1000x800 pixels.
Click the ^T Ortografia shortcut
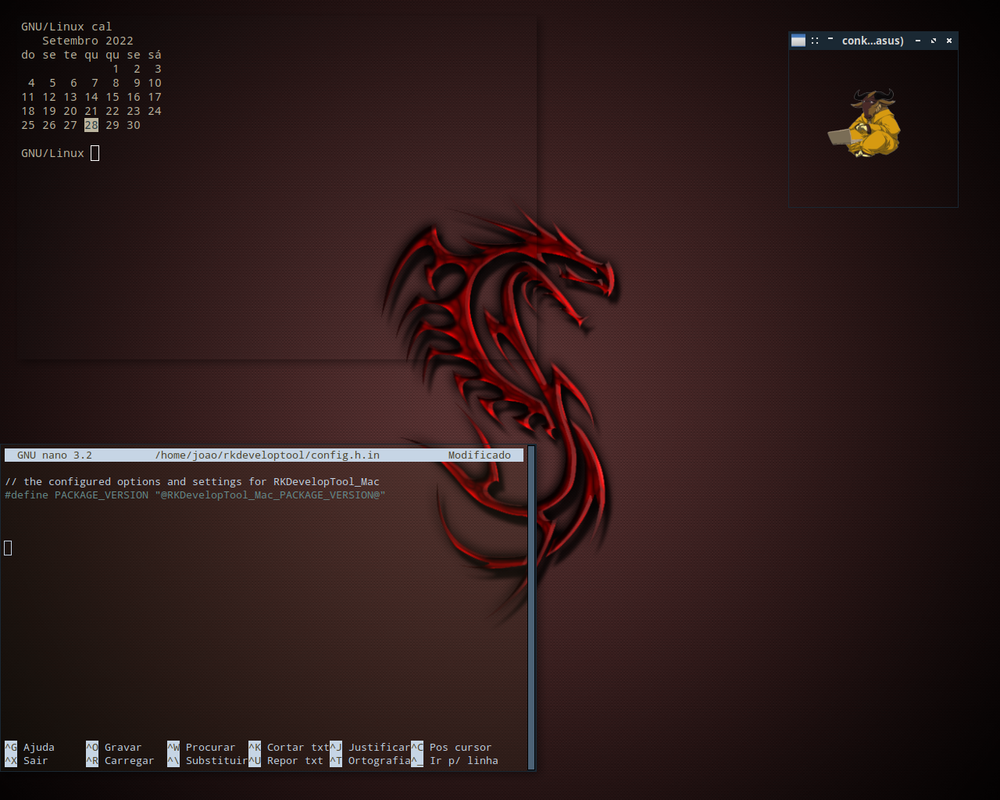tap(370, 760)
